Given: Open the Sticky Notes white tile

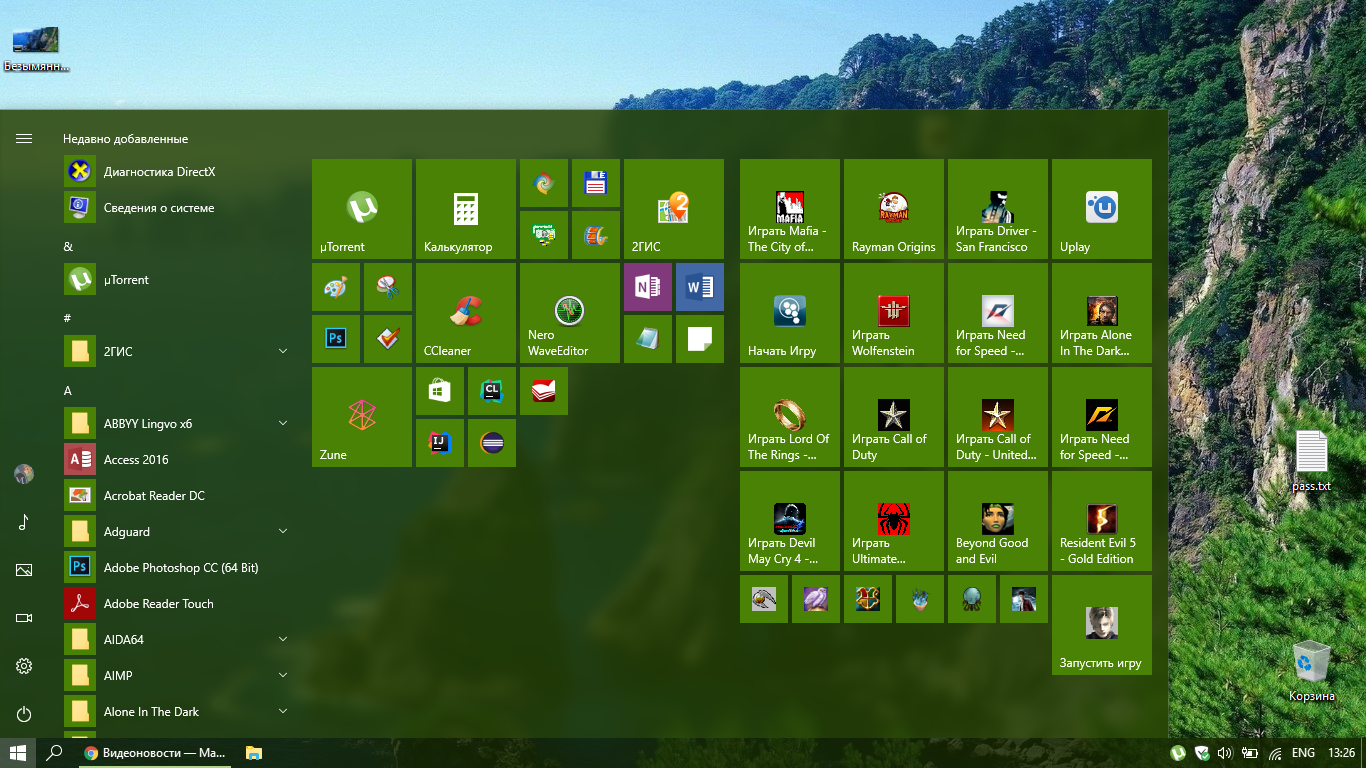Looking at the screenshot, I should (x=700, y=339).
